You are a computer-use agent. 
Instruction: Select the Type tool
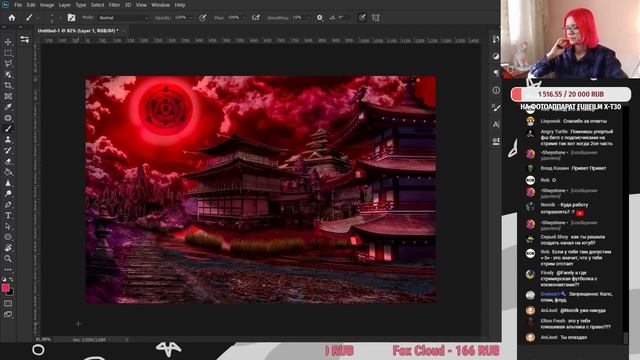click(x=8, y=215)
